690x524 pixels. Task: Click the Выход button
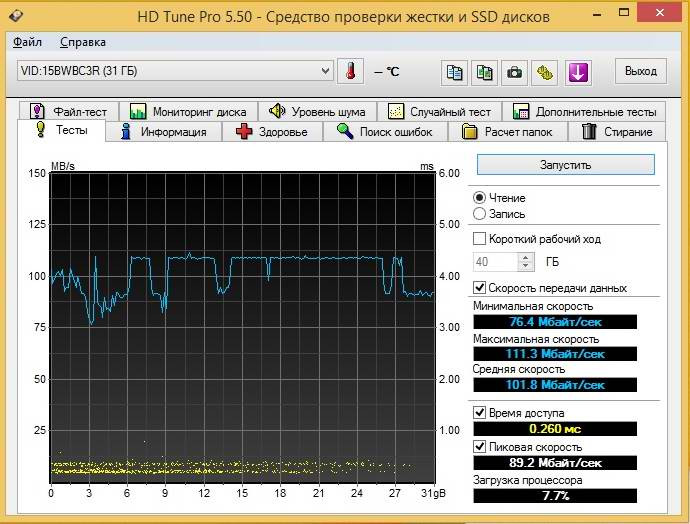click(641, 71)
